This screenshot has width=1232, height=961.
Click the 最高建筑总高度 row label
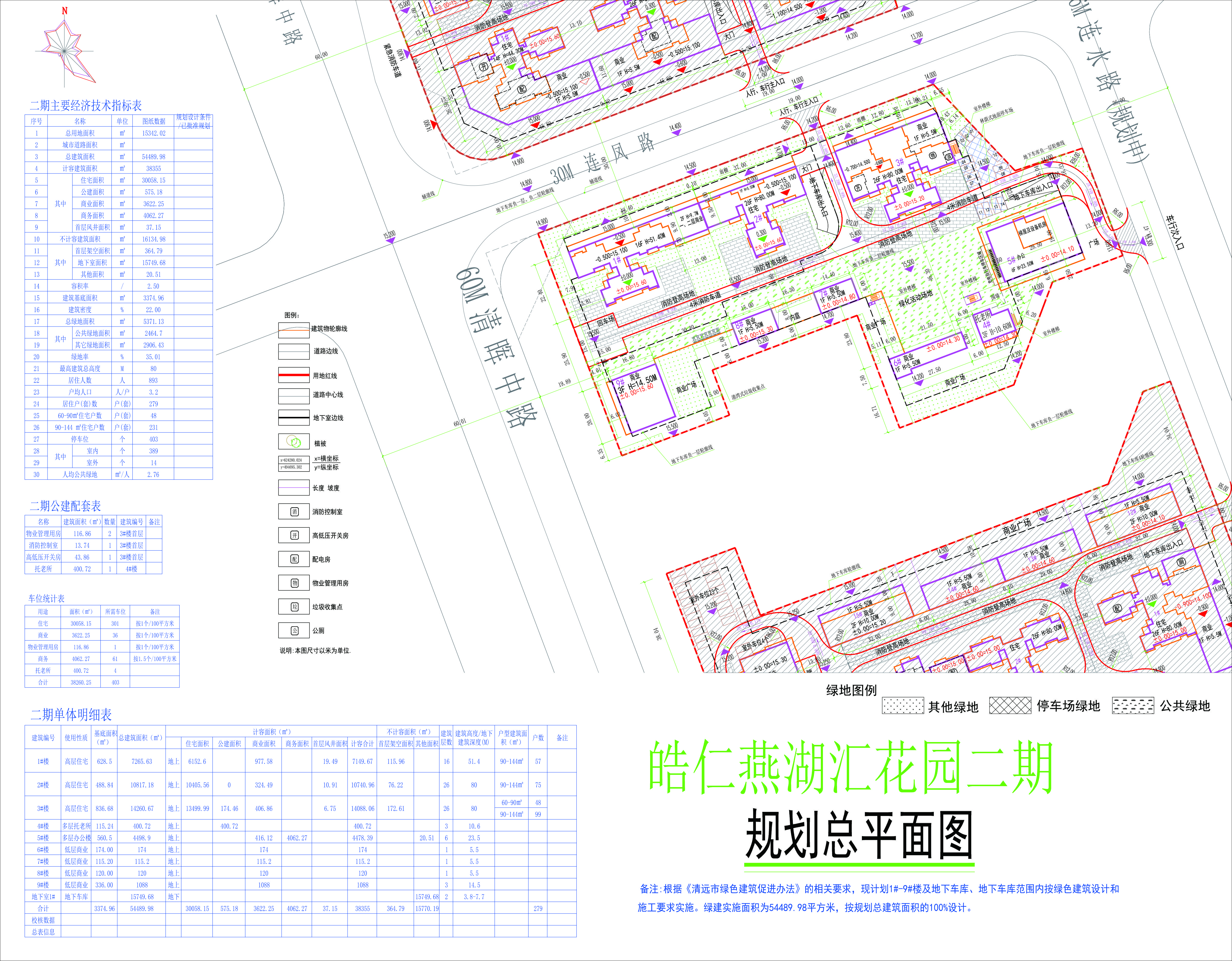pyautogui.click(x=80, y=368)
